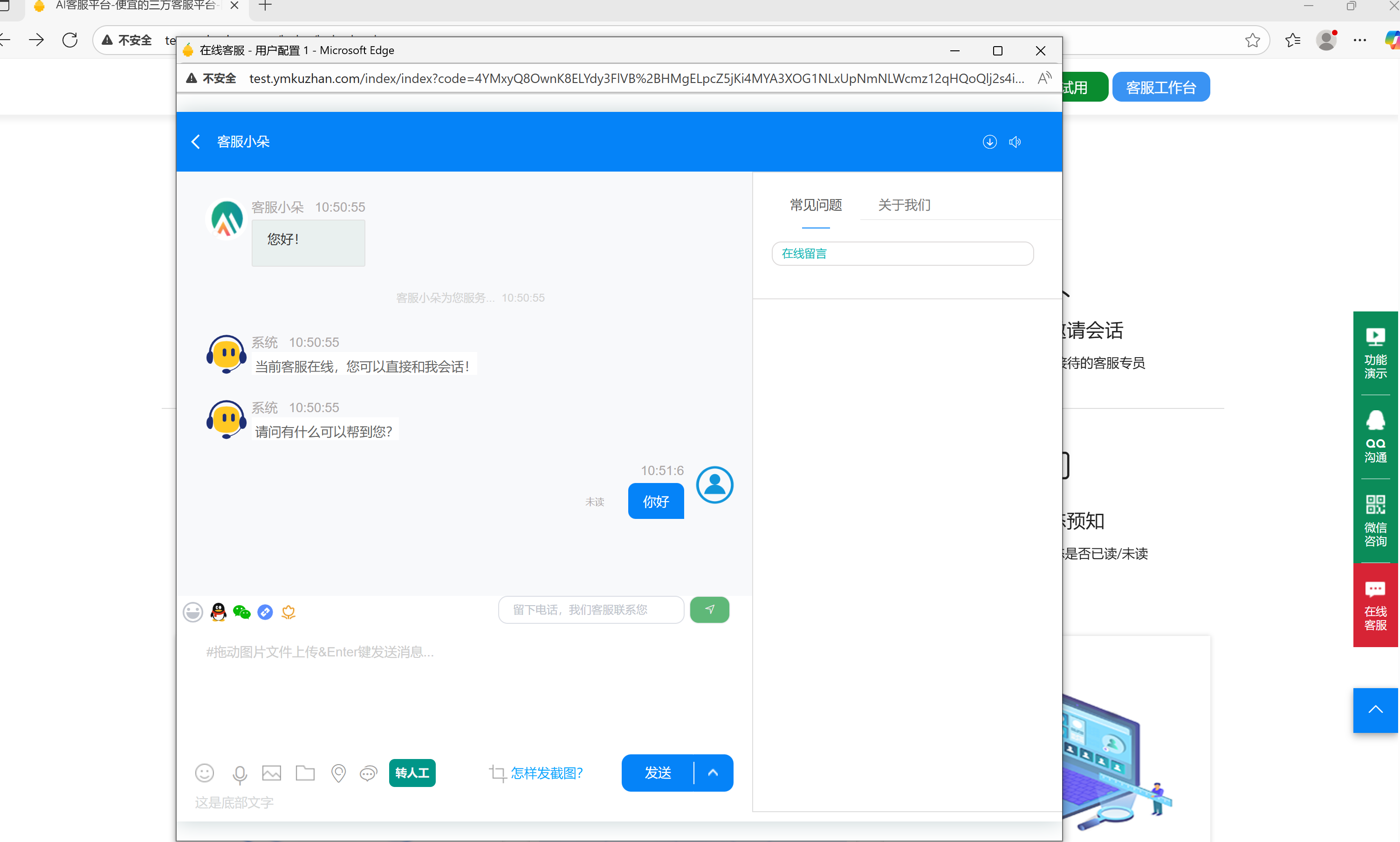Select the emoji picker in the bottom toolbar
1400x842 pixels.
pos(205,773)
